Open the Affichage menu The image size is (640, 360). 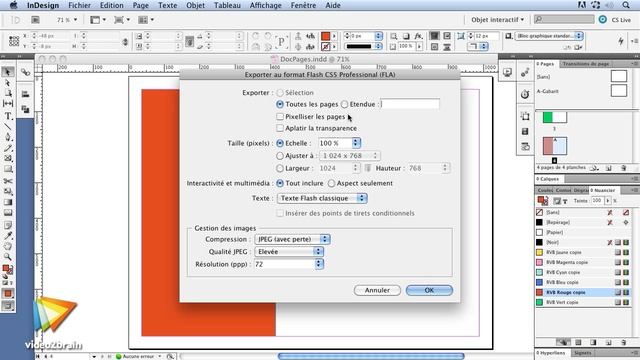(265, 5)
